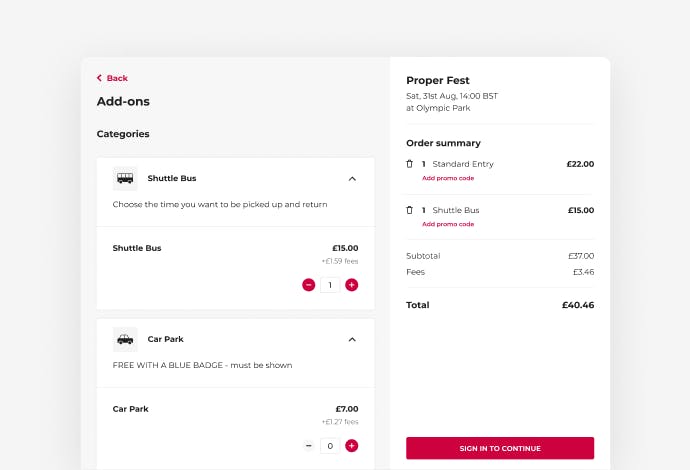Remove Shuttle Bus with its trash icon
This screenshot has width=690, height=470.
[409, 210]
